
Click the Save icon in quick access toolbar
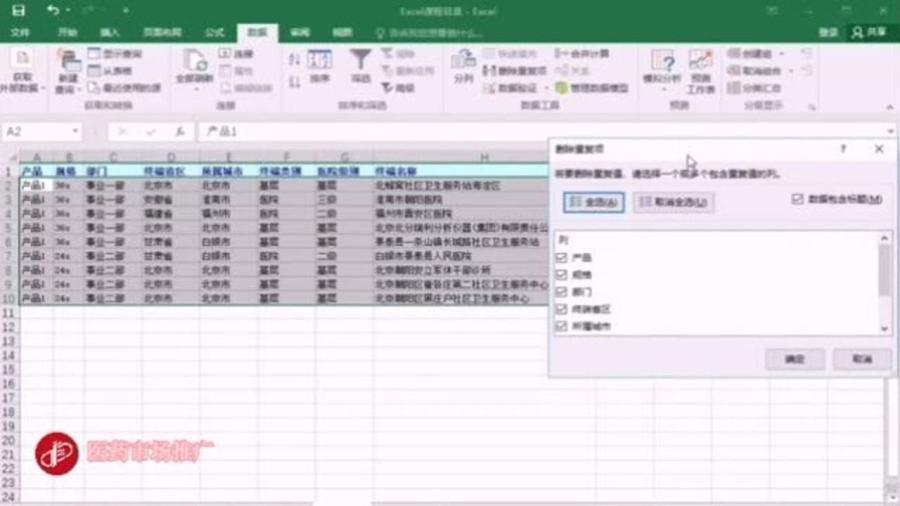tap(18, 10)
